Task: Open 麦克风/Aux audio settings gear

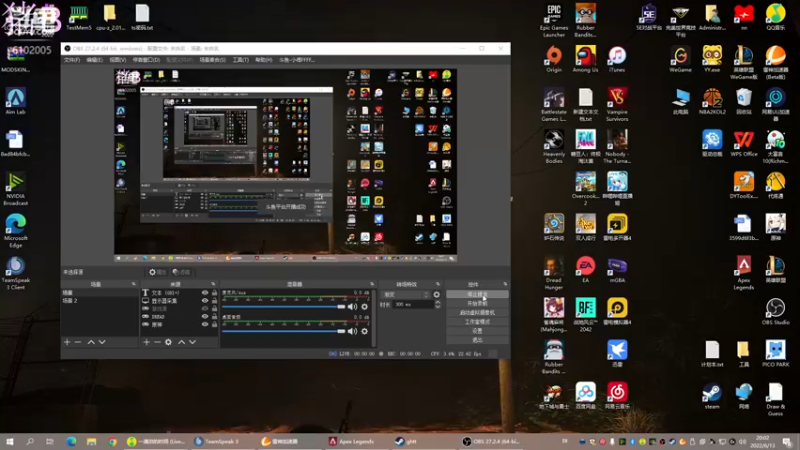Action: coord(364,307)
